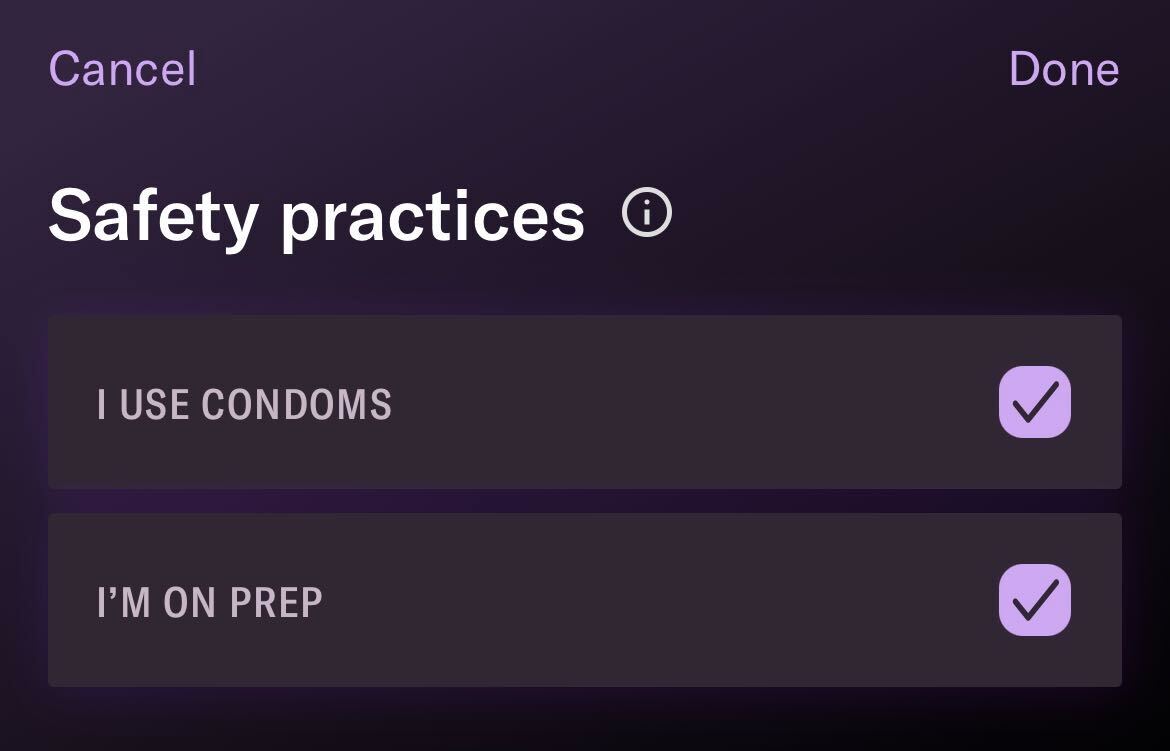Save safety practices with the Done link
Screen dimensions: 1170x751
tap(1063, 69)
